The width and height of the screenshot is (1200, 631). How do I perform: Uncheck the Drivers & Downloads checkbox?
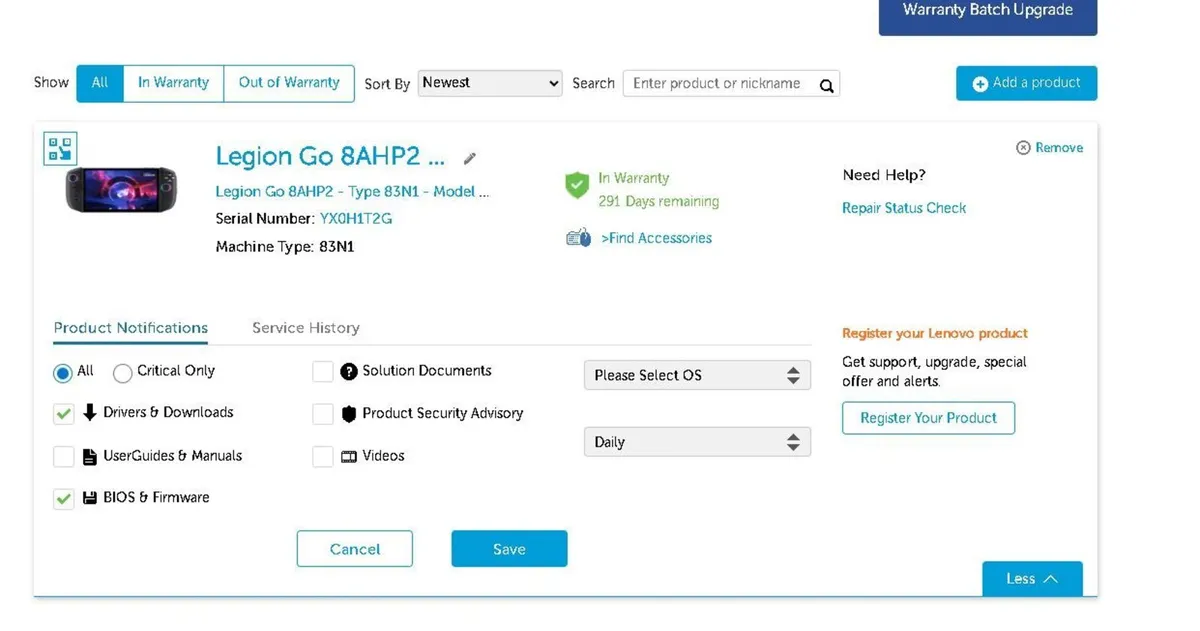64,413
